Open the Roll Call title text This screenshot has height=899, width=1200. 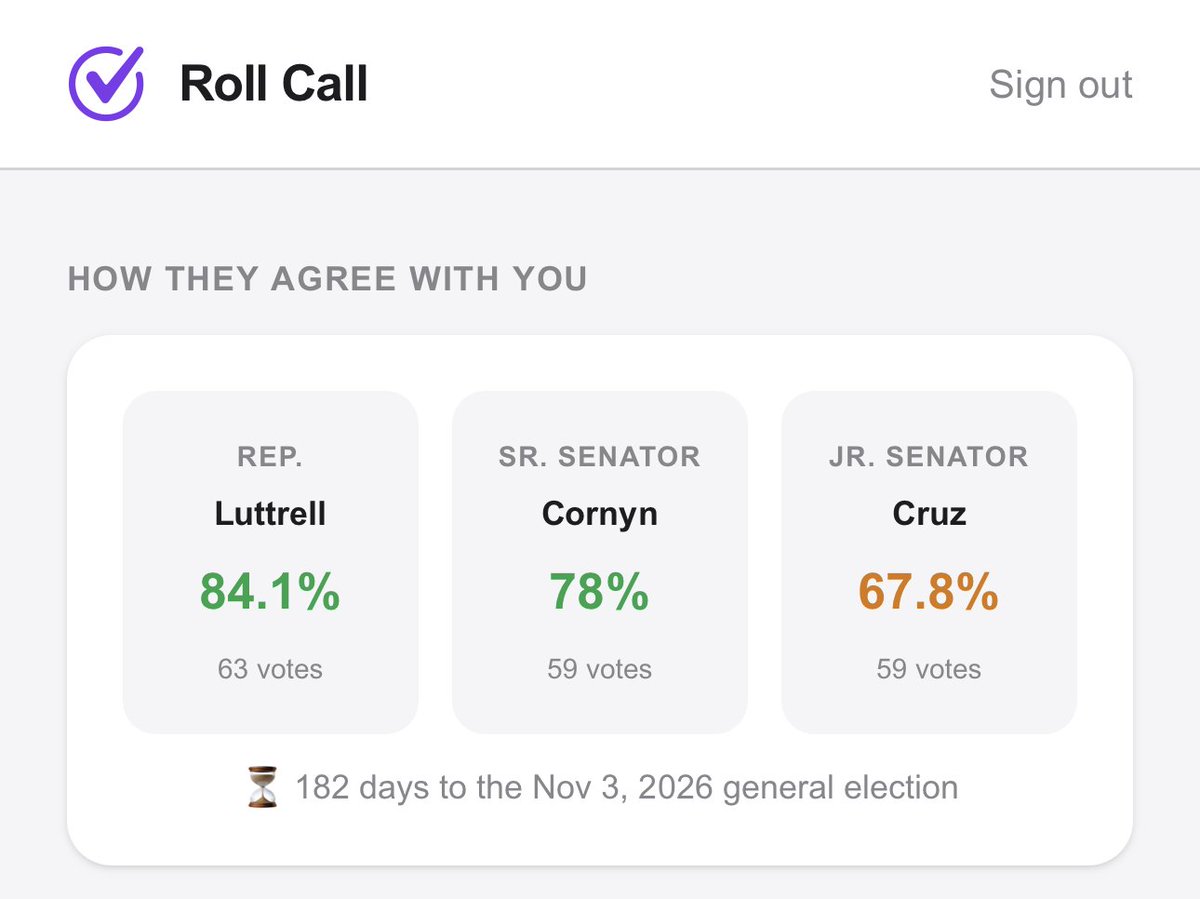(274, 83)
